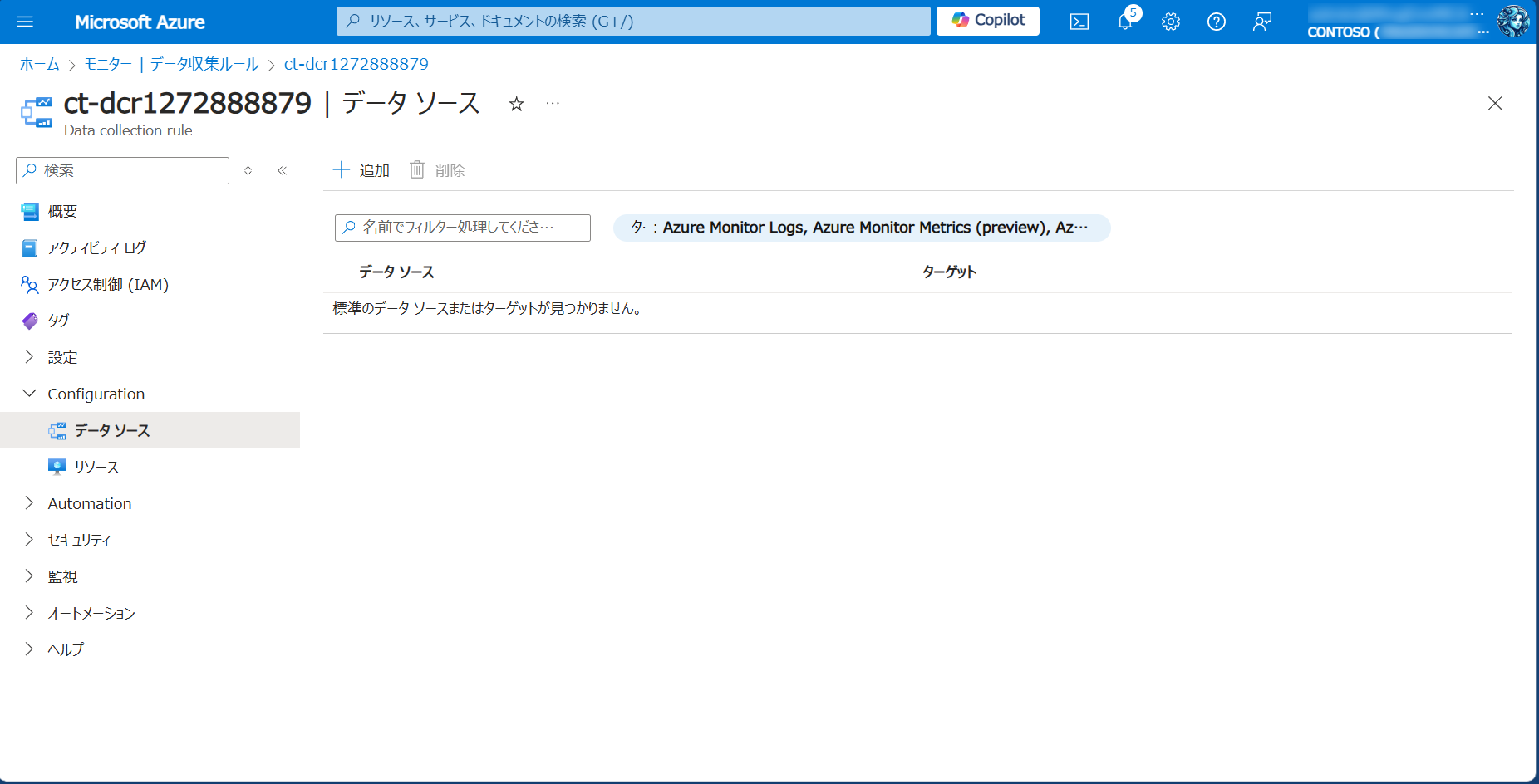This screenshot has width=1539, height=784.
Task: Click the help question mark icon
Action: tap(1217, 22)
